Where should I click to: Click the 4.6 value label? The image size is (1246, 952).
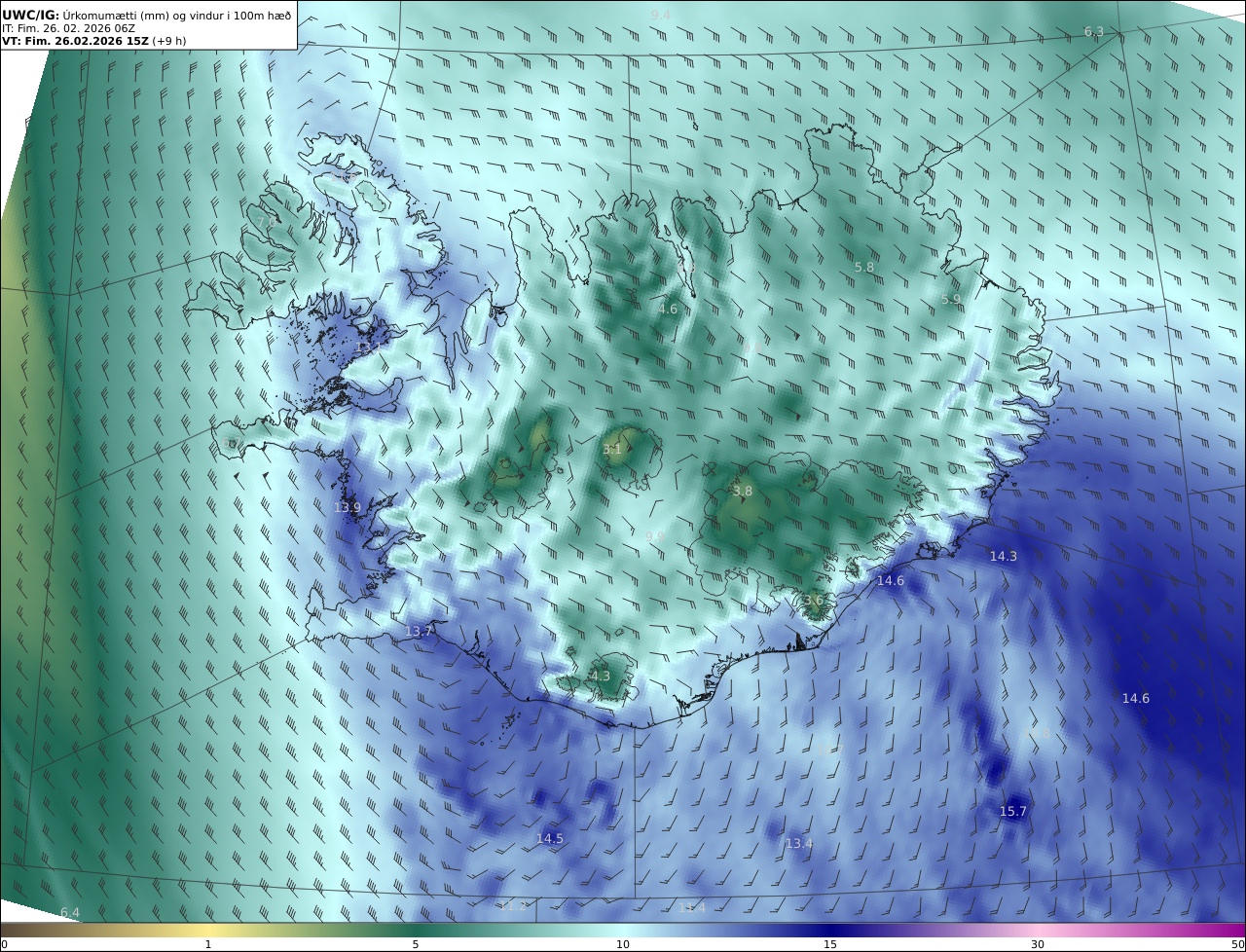668,310
